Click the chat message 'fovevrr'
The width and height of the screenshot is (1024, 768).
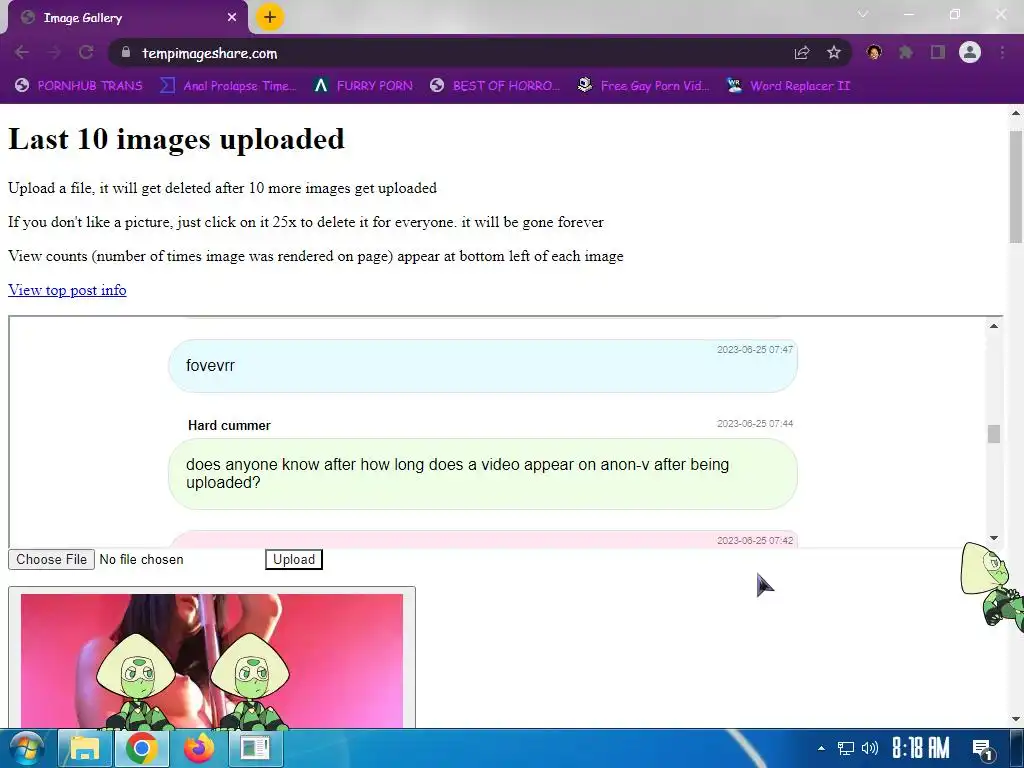point(483,366)
